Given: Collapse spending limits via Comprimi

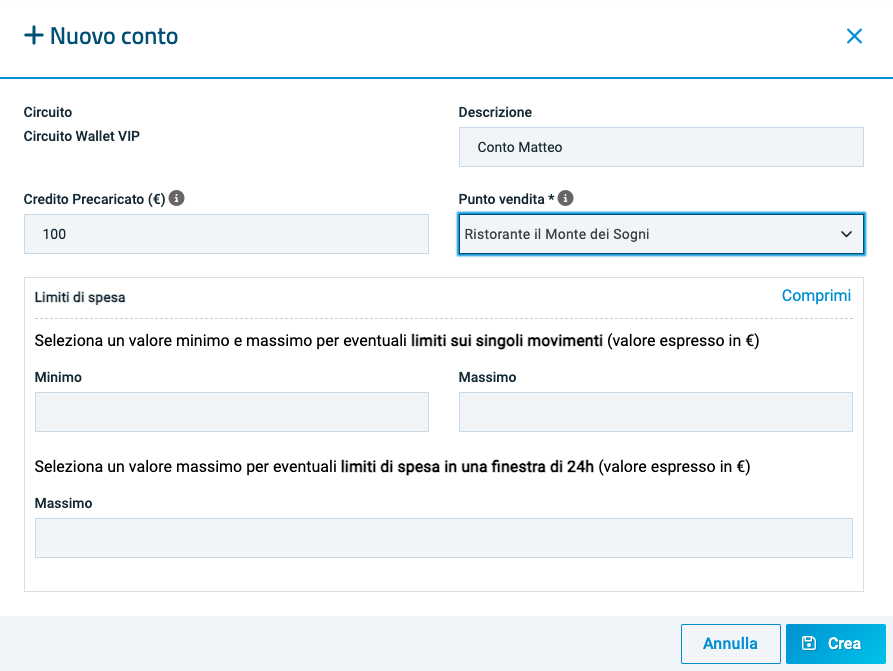Looking at the screenshot, I should 816,296.
